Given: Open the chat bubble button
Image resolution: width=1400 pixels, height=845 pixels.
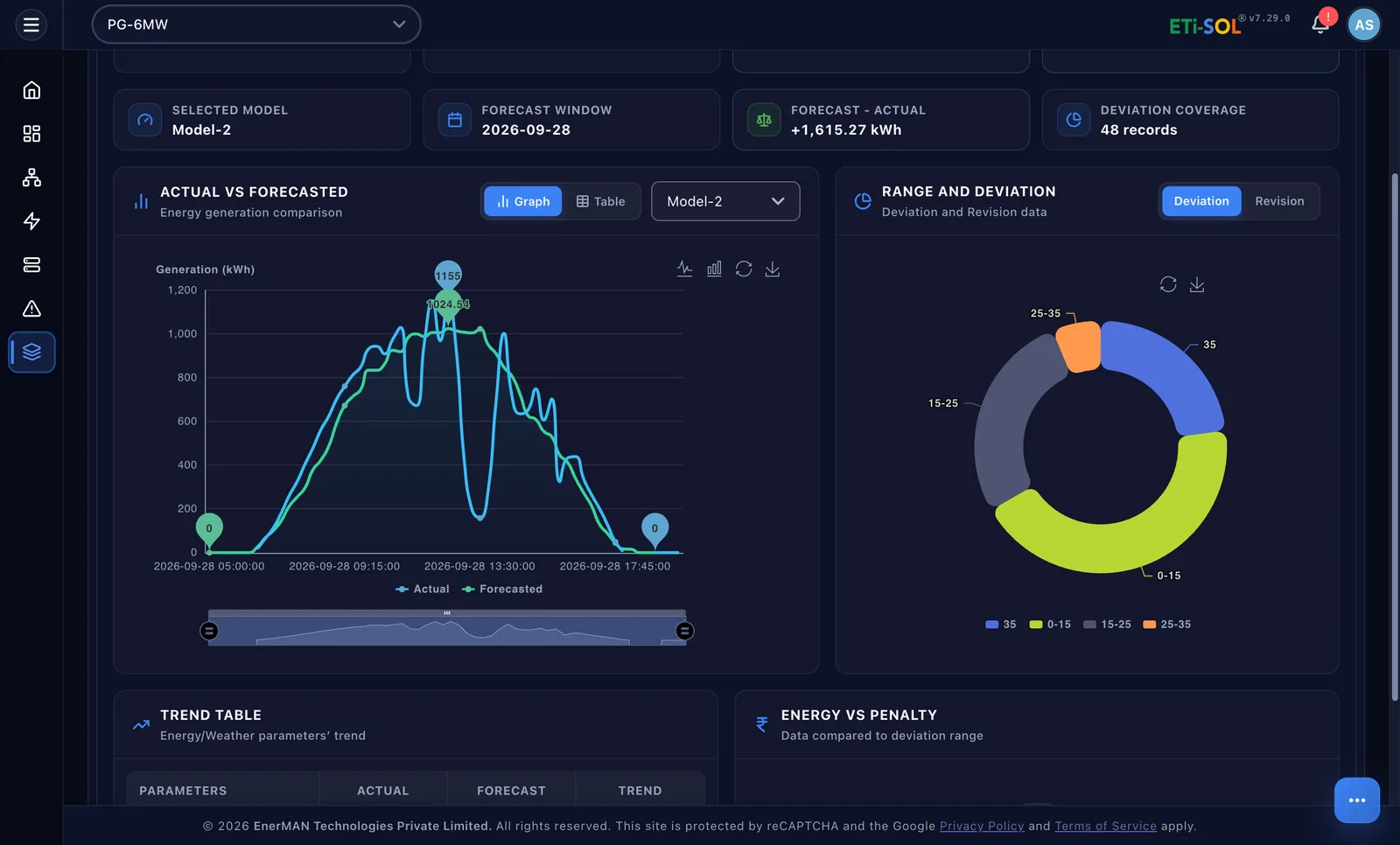Looking at the screenshot, I should [1357, 800].
